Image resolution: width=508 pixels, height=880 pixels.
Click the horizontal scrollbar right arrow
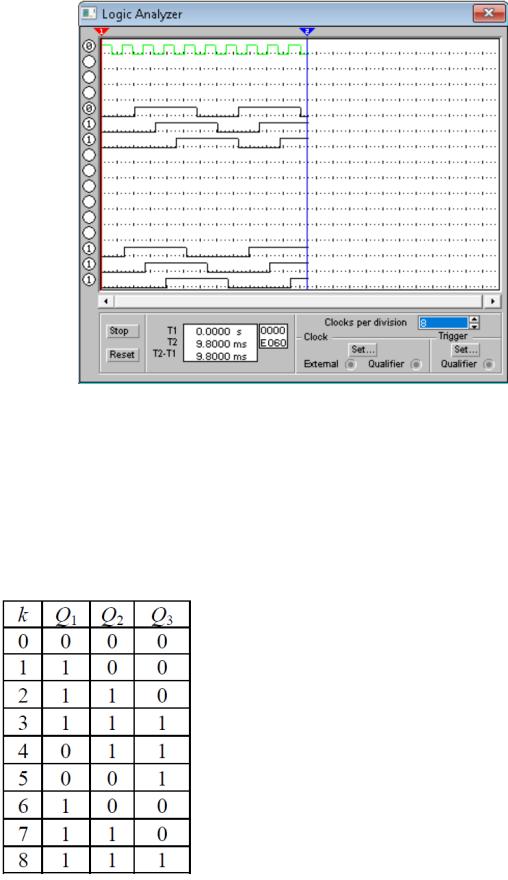click(492, 301)
